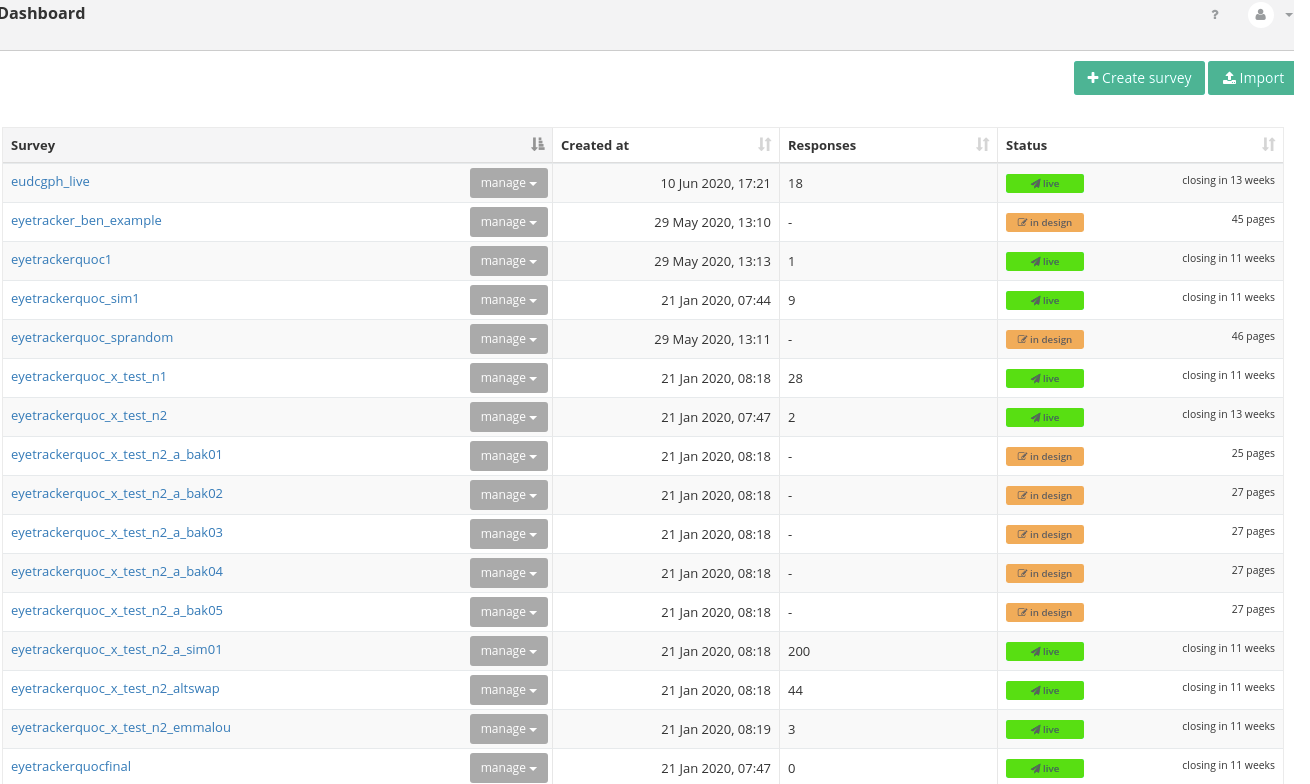Click the Import button
Screen dimensions: 1310x784
[1251, 77]
